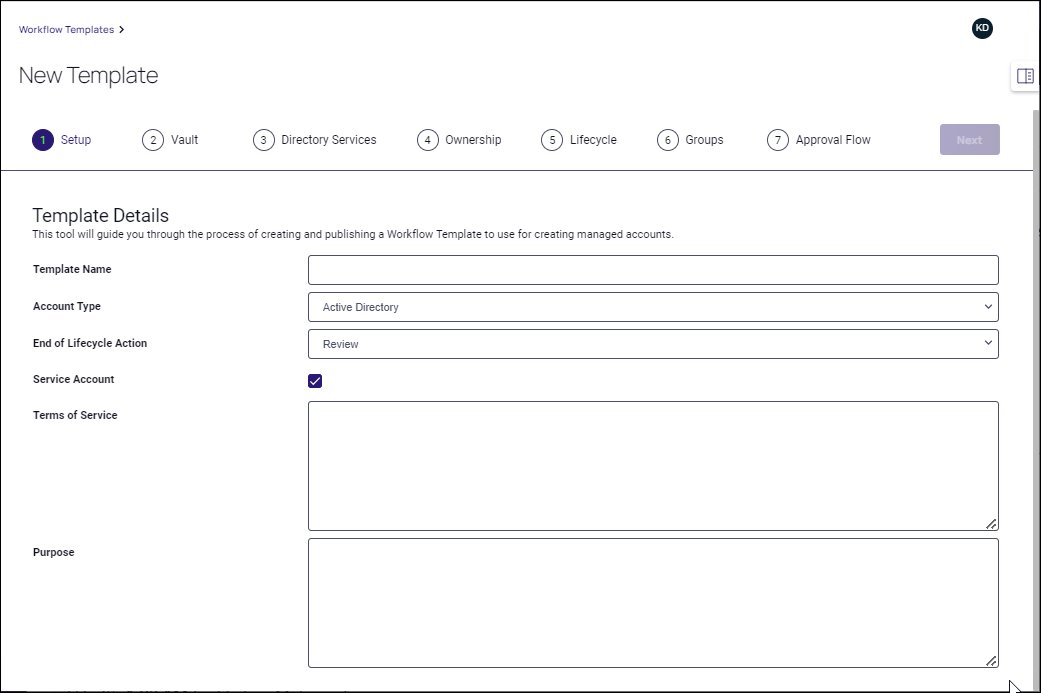The image size is (1041, 693).
Task: Go to the Groups step
Action: tap(668, 139)
